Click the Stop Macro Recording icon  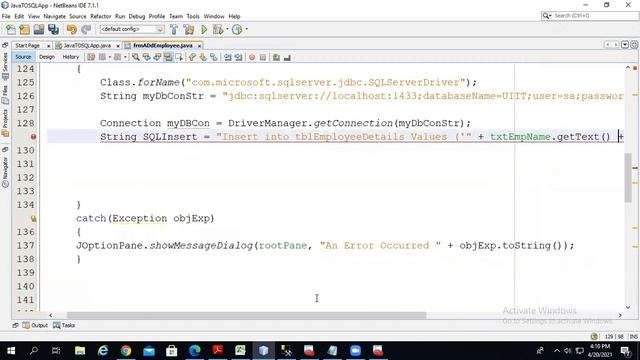[263, 58]
